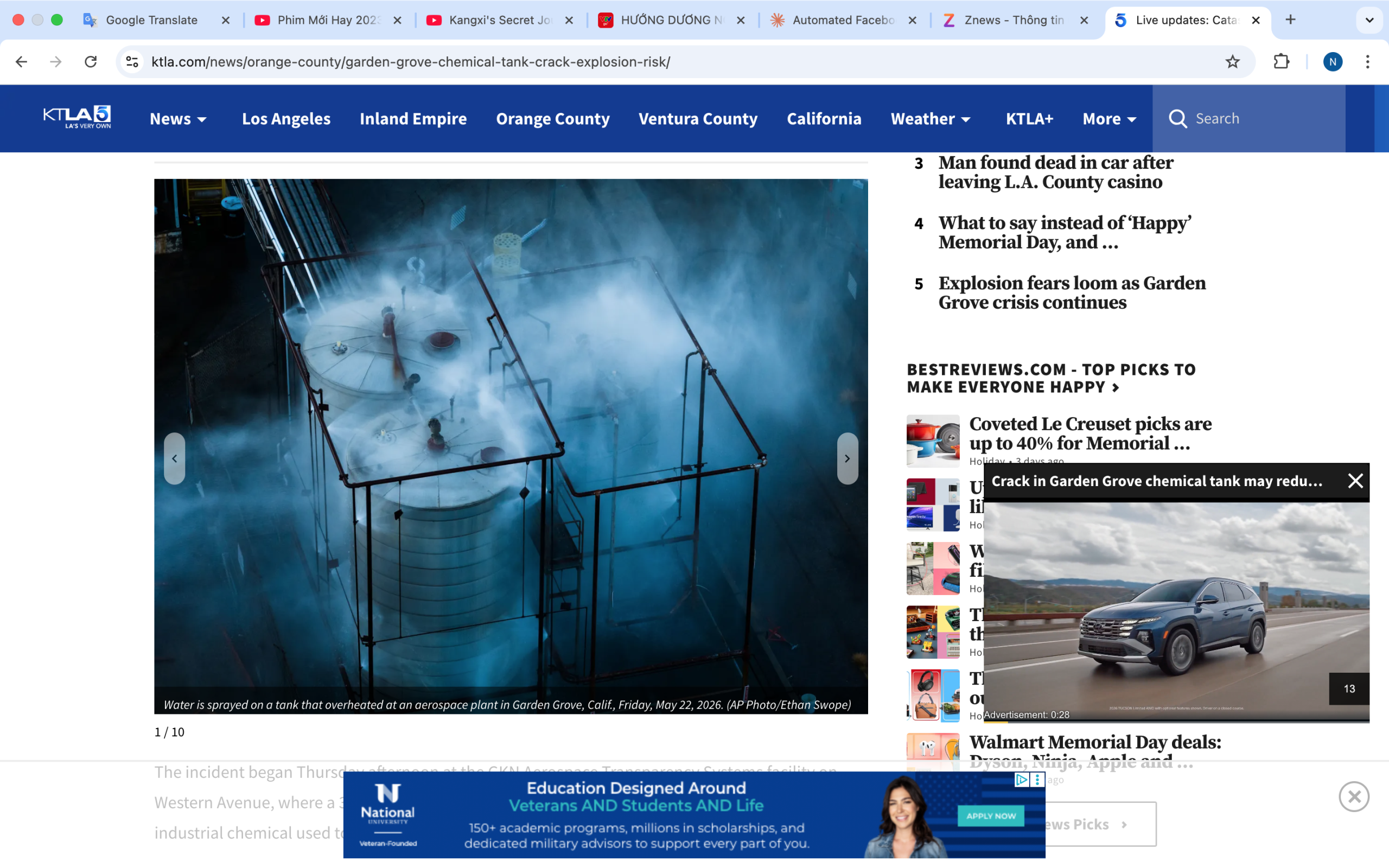
Task: Close the Live updates tab
Action: 1256,20
